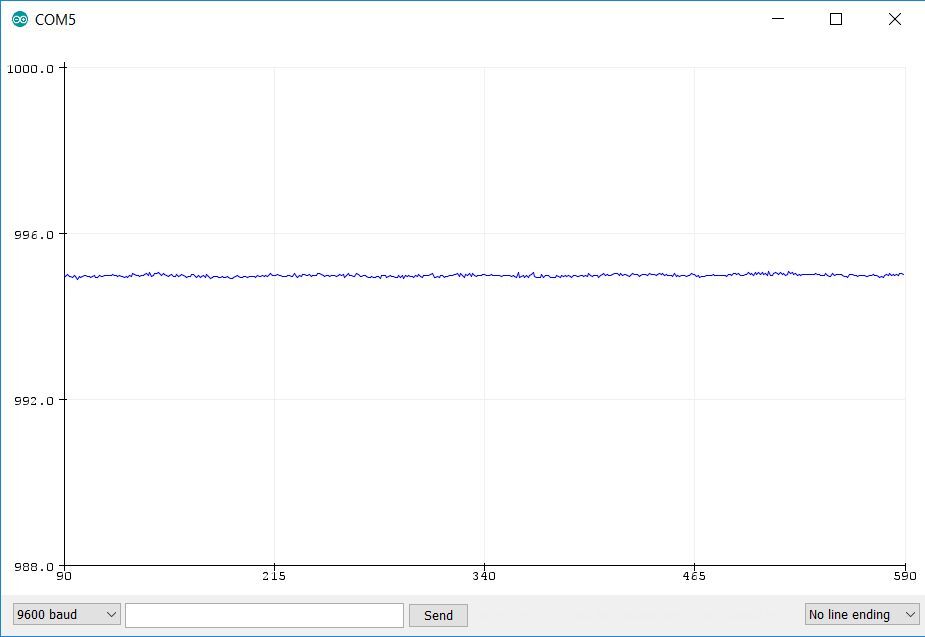The width and height of the screenshot is (925, 637).
Task: Click the 465 x-axis label
Action: pyautogui.click(x=694, y=576)
